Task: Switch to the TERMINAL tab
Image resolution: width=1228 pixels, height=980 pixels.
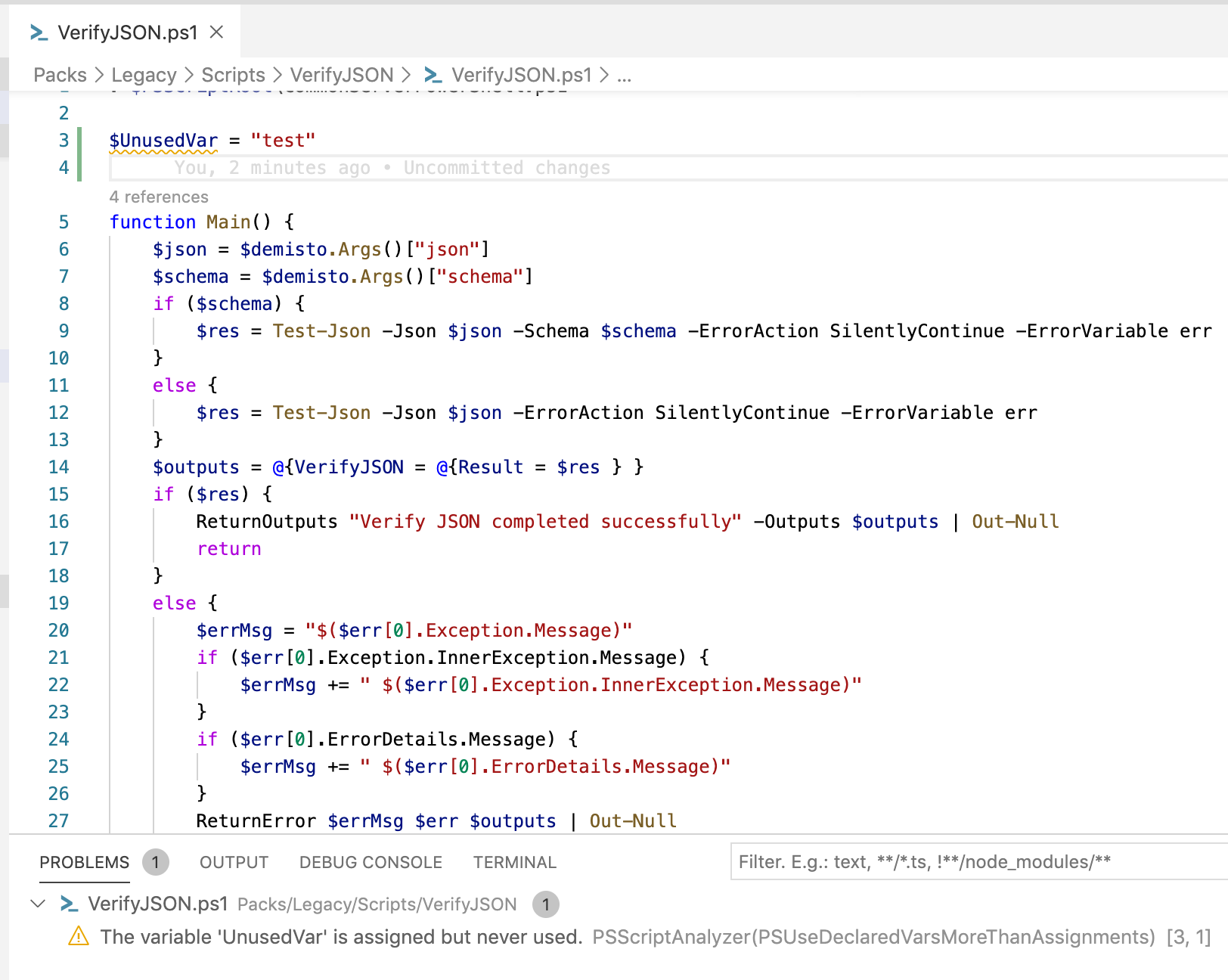Action: click(514, 862)
